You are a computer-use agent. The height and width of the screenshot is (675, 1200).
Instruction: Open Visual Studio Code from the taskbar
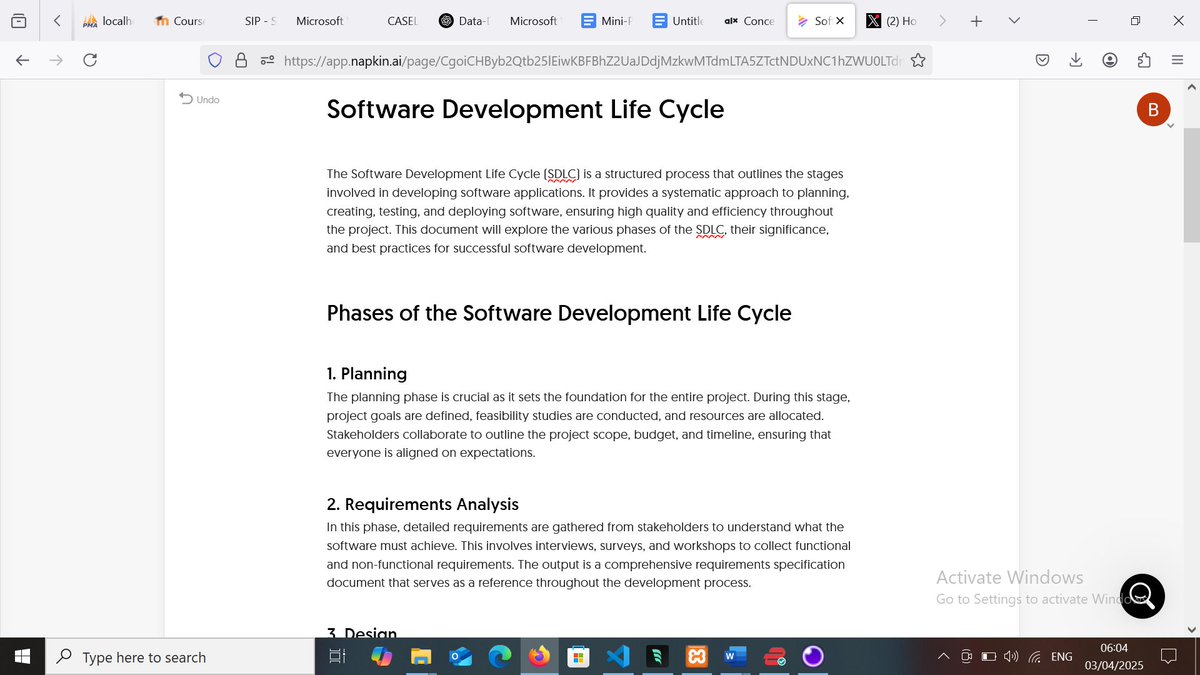coord(617,657)
